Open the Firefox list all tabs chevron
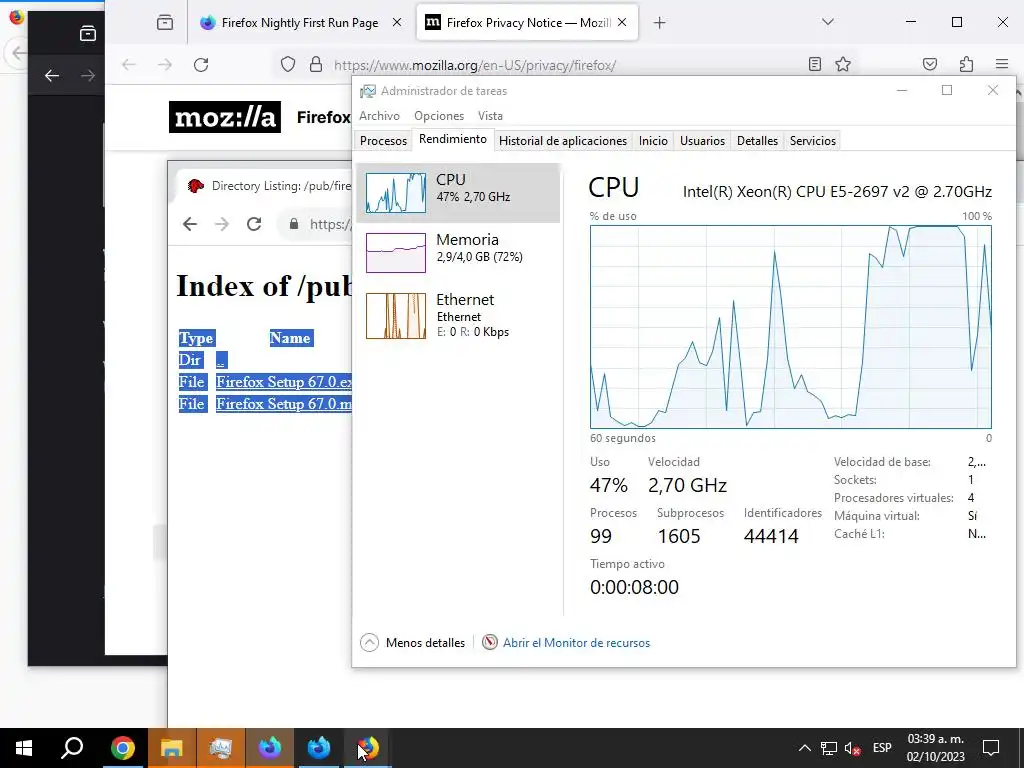The height and width of the screenshot is (768, 1024). 827,22
